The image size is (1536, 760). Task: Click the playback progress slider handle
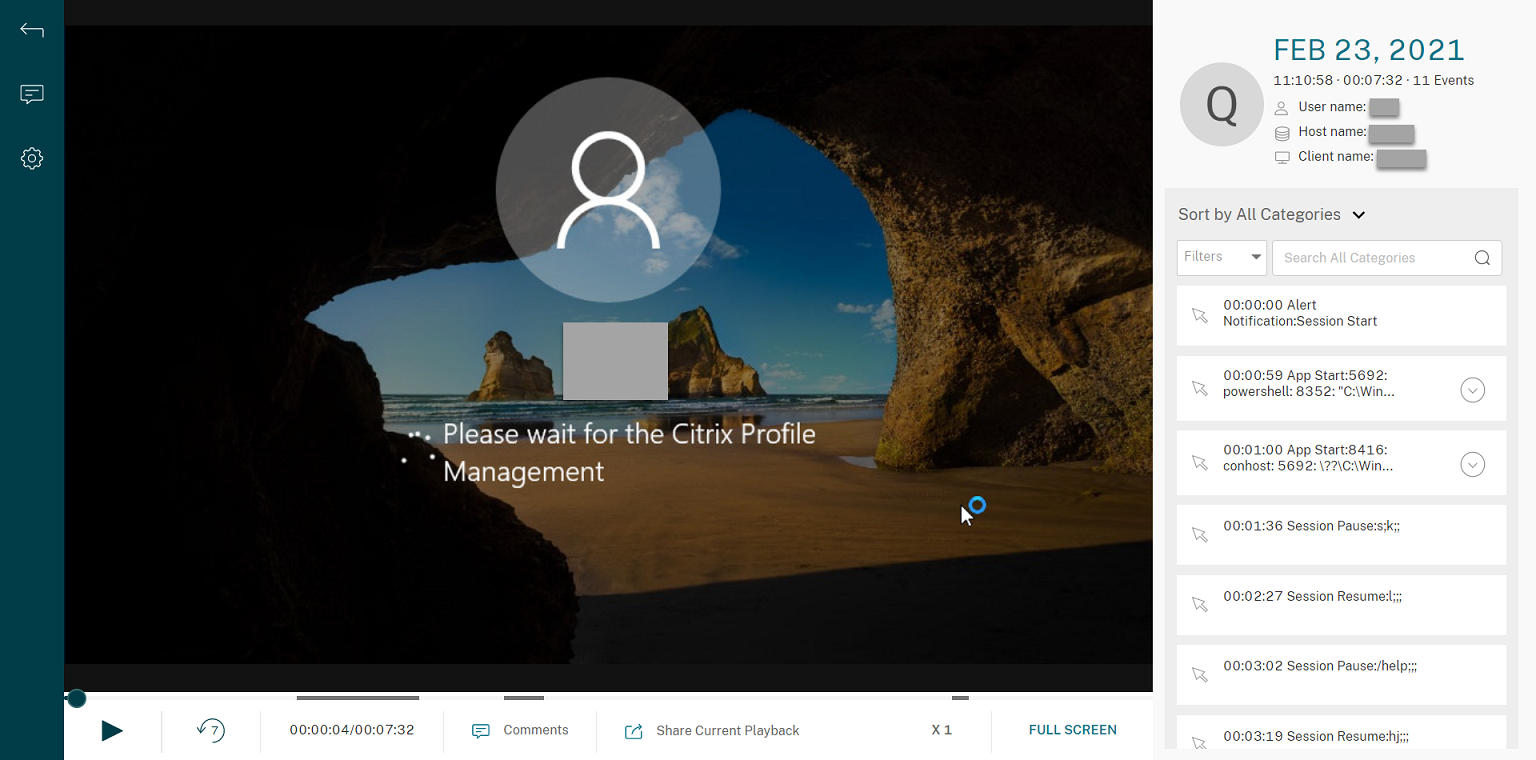(76, 698)
